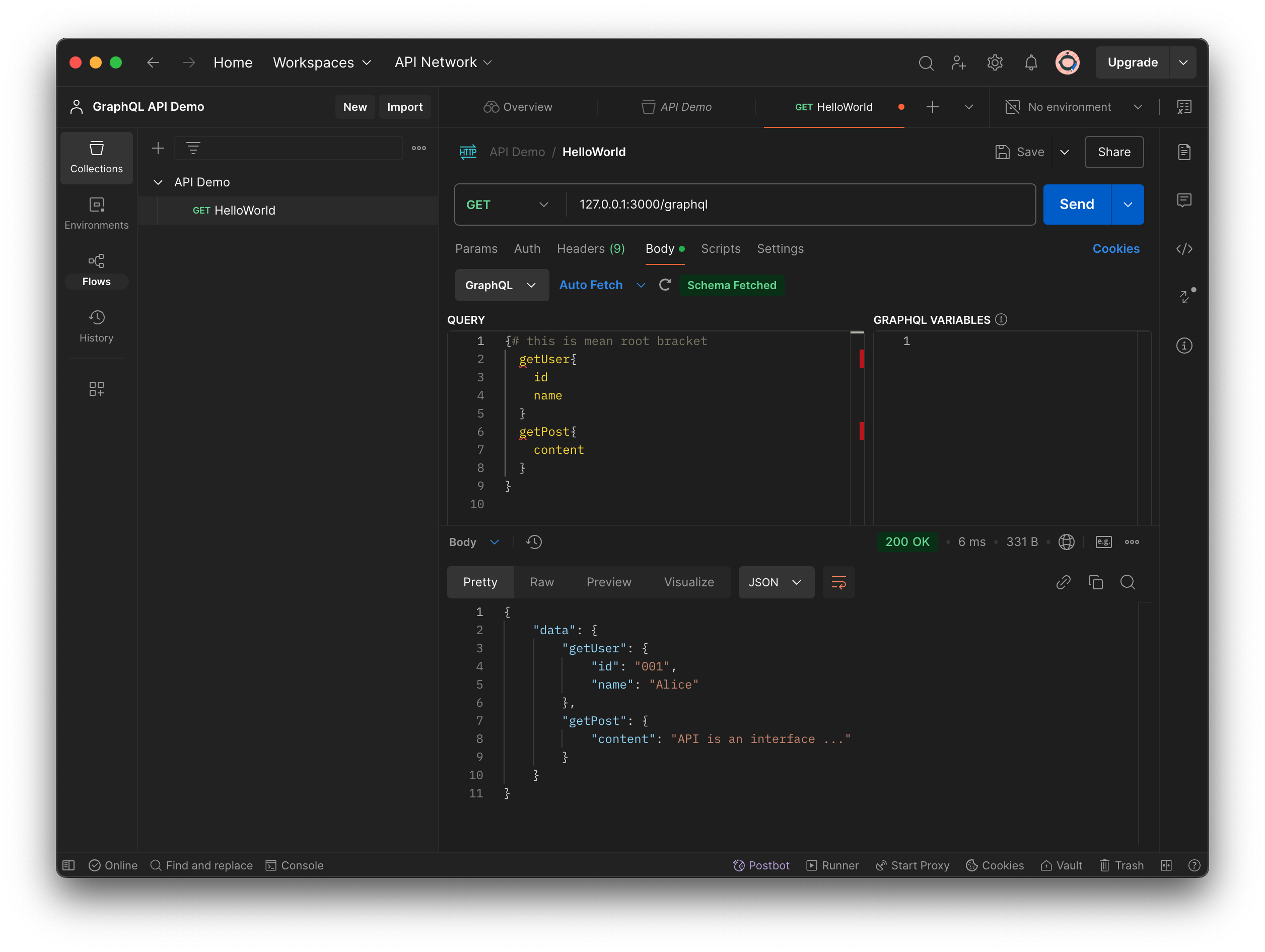The image size is (1265, 952).
Task: Open the No environment selector
Action: point(1070,106)
